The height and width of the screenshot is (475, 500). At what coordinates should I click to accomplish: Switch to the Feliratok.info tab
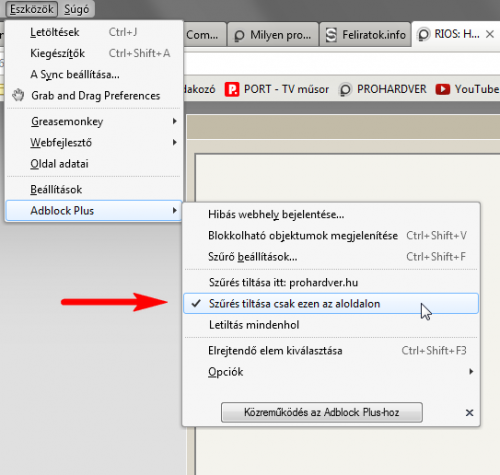365,35
